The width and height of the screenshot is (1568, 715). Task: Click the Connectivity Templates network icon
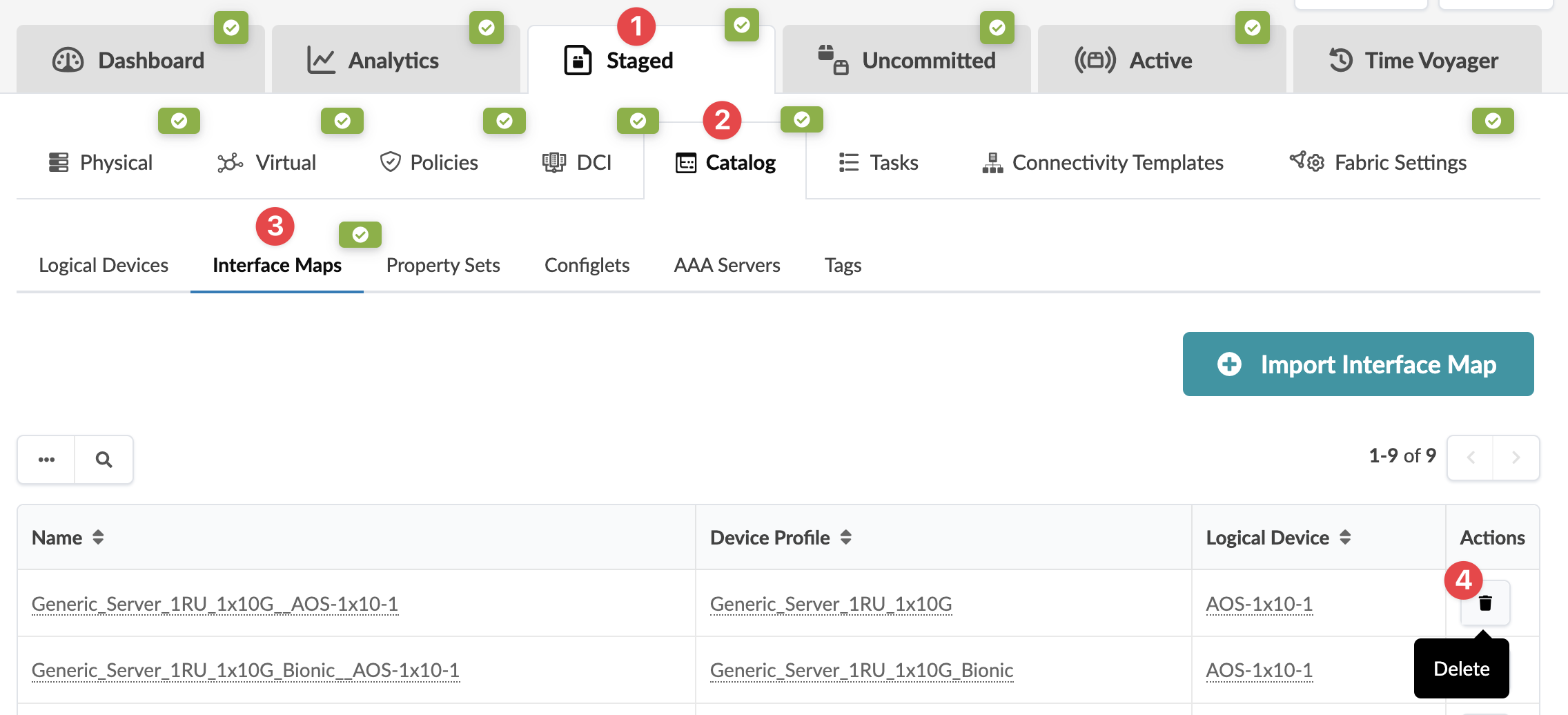[x=992, y=163]
